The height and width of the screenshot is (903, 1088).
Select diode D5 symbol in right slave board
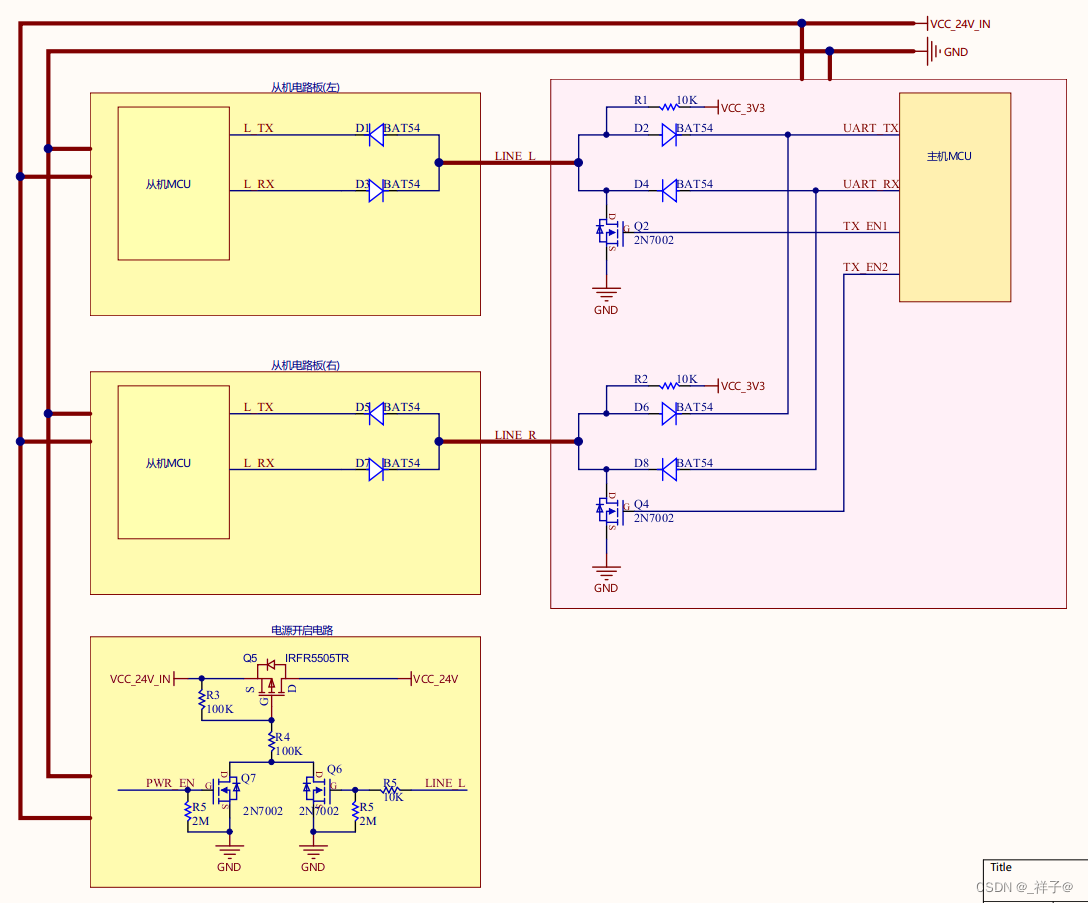pyautogui.click(x=376, y=414)
